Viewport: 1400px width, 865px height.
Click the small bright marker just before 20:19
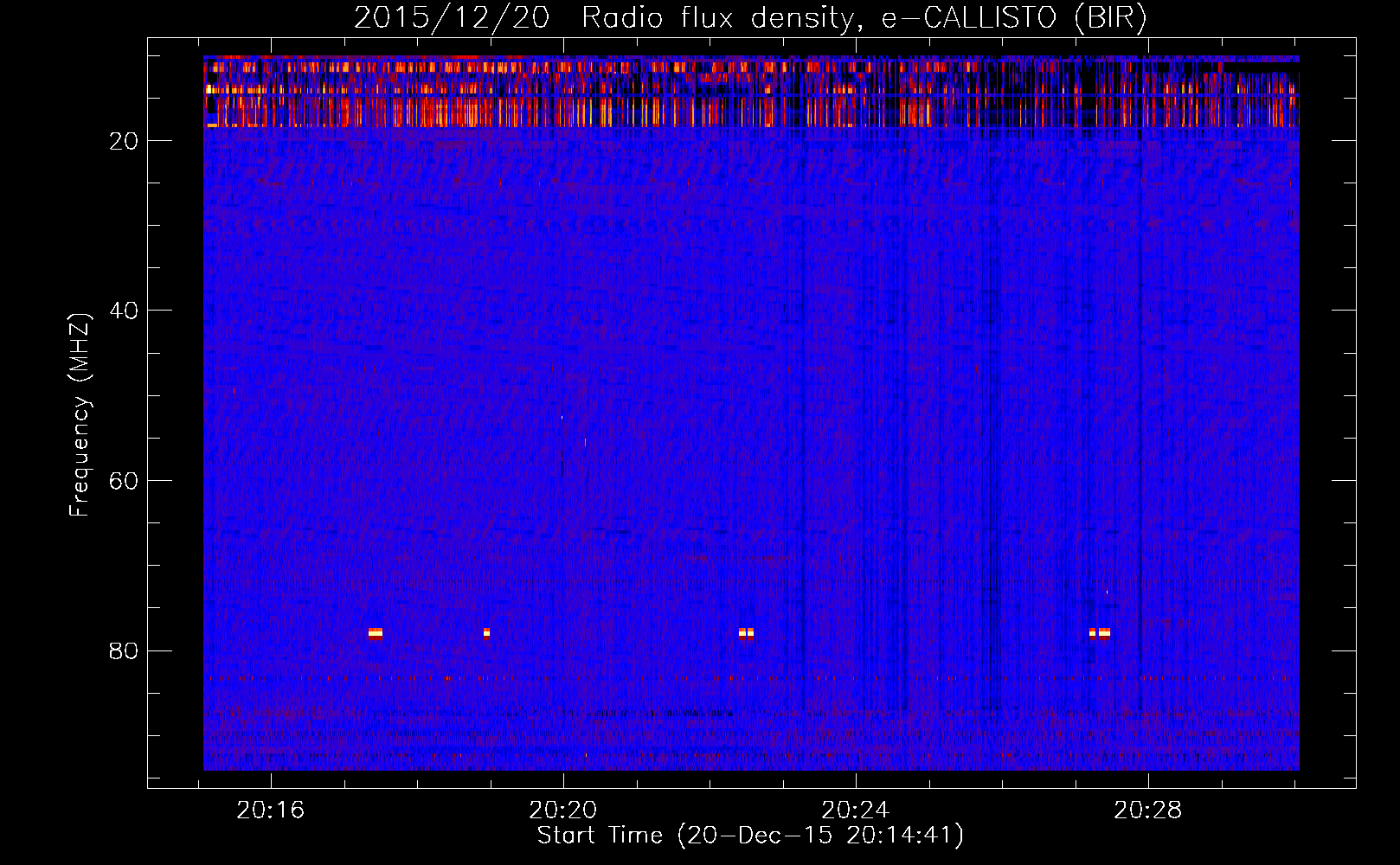[486, 633]
